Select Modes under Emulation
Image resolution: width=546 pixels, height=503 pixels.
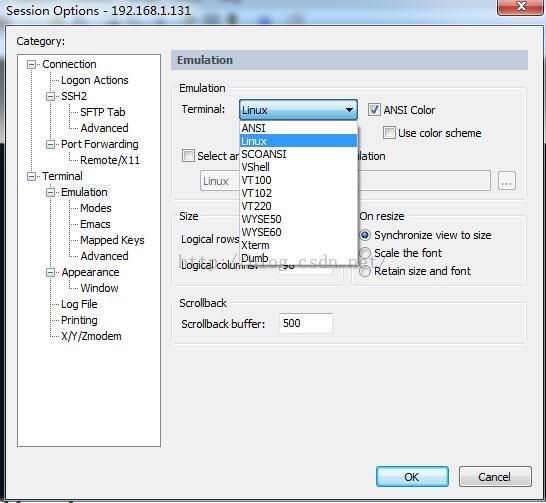click(96, 209)
